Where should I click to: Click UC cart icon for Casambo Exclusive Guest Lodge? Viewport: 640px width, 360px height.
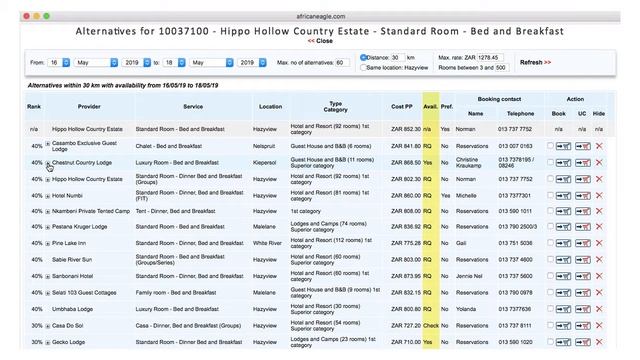tap(582, 146)
